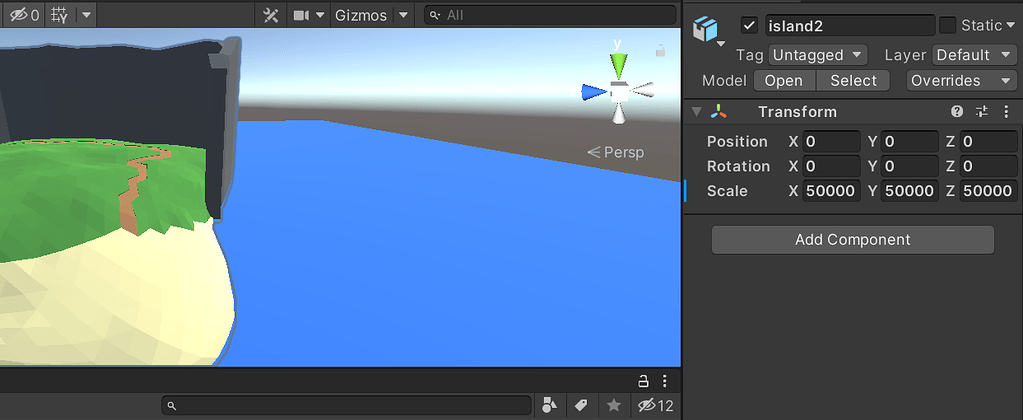Click the Open model button
The image size is (1023, 420).
click(784, 81)
